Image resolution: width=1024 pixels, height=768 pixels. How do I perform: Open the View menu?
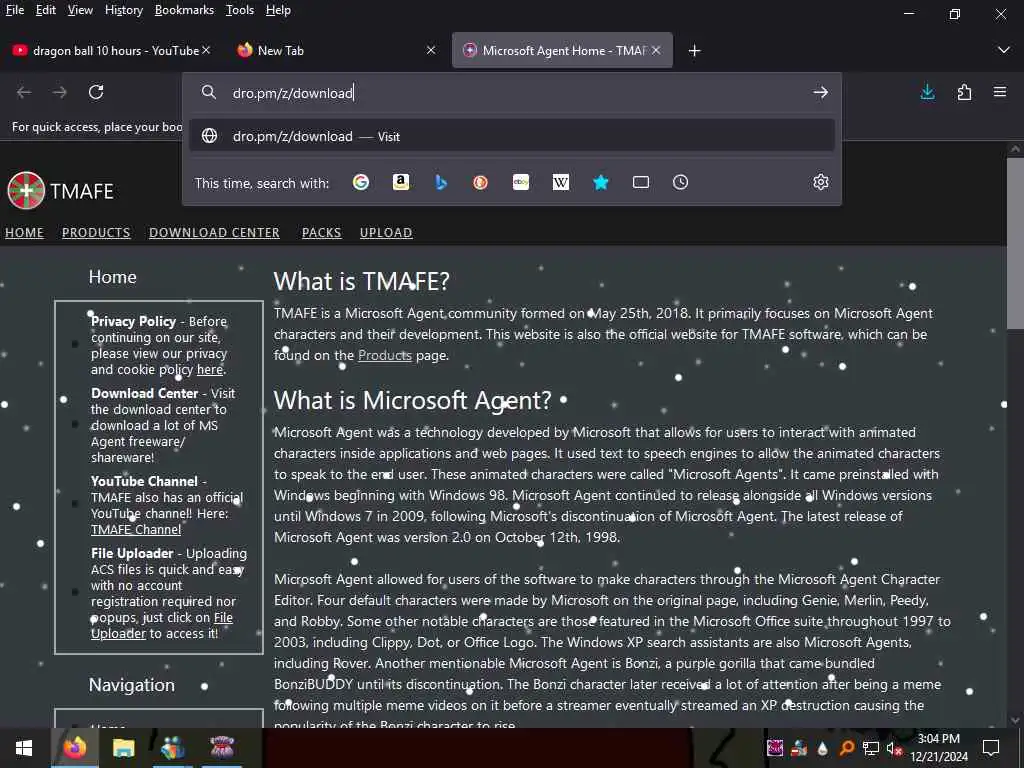80,10
